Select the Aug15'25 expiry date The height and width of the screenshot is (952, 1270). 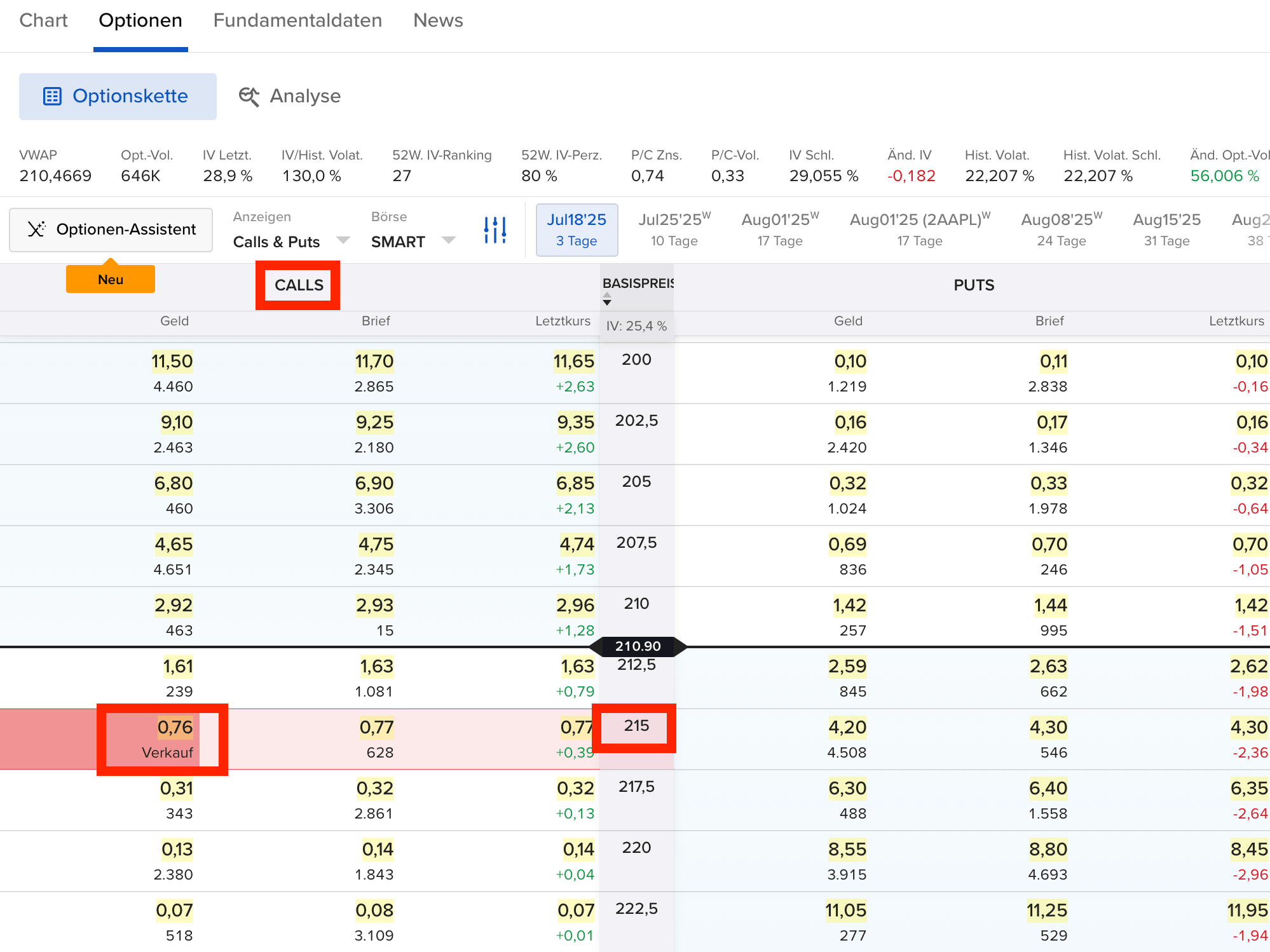1166,229
